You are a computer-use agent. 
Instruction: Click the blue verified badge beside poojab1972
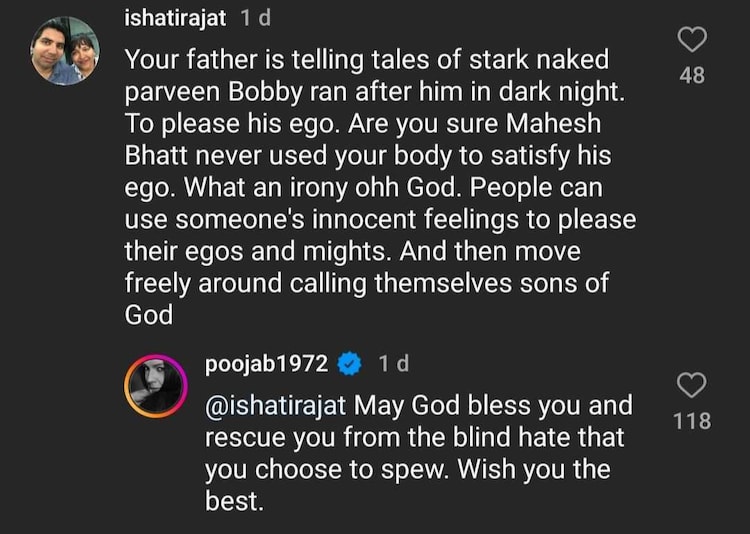349,365
